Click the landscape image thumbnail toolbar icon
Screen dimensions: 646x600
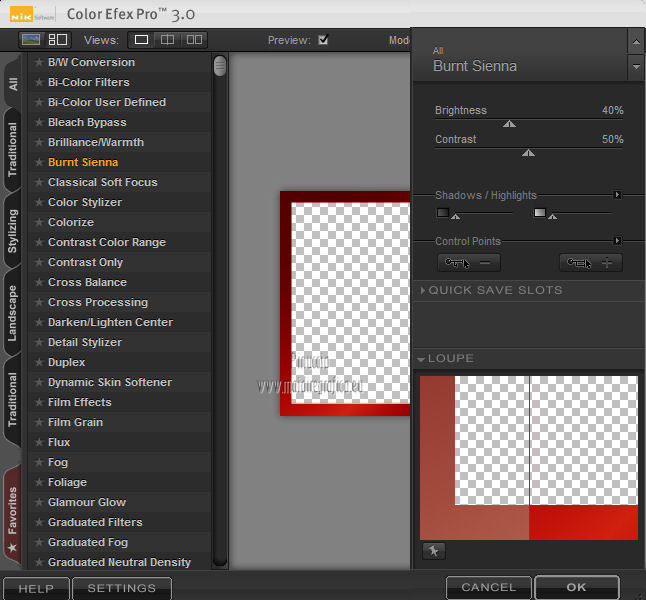(31, 40)
